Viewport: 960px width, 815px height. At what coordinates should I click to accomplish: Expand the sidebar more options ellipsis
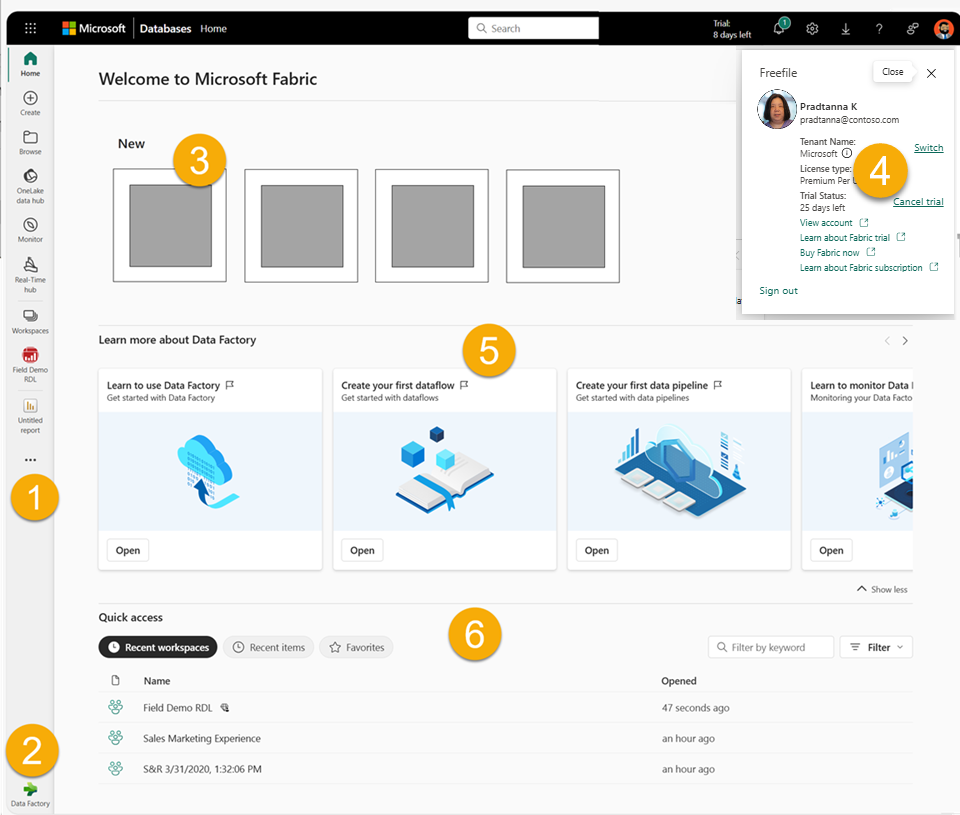coord(30,459)
